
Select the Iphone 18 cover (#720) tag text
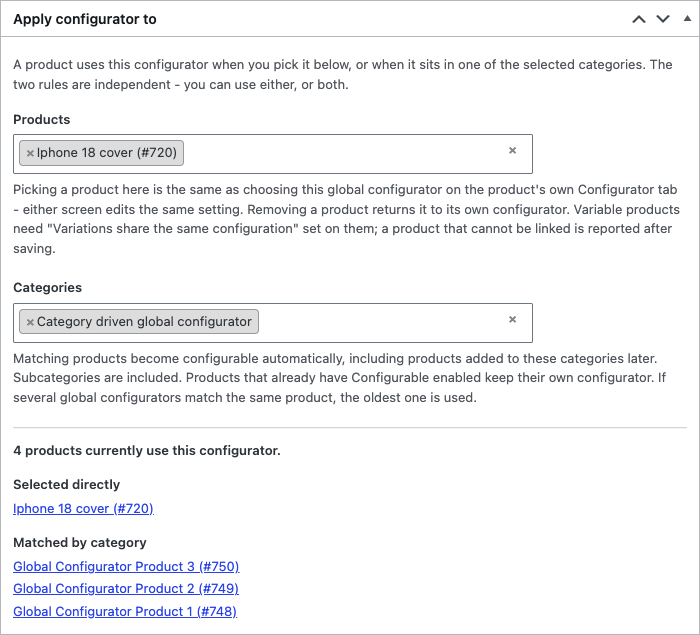[x=107, y=153]
